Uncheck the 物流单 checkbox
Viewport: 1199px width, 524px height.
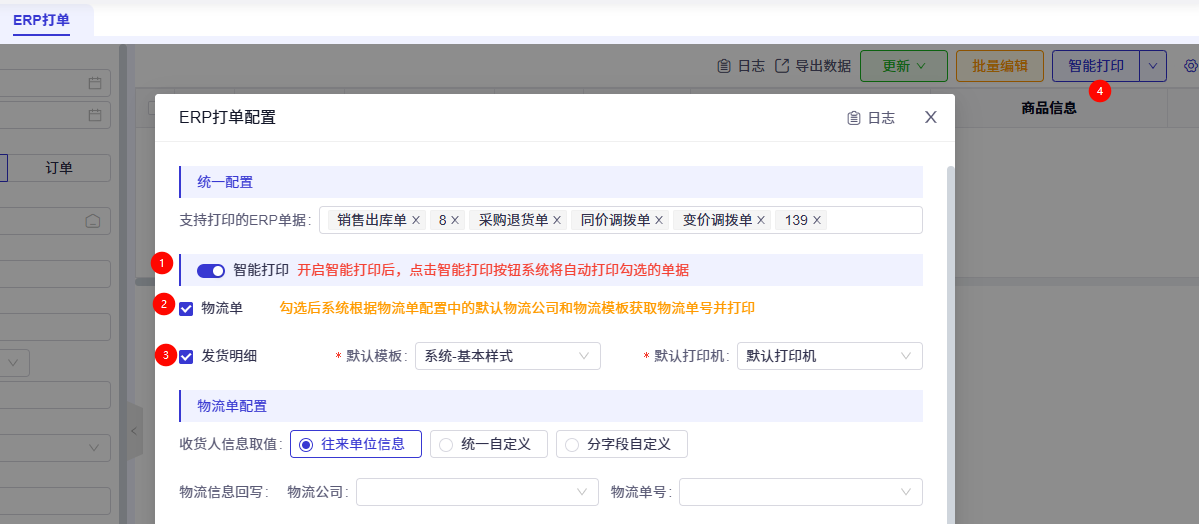pyautogui.click(x=186, y=309)
